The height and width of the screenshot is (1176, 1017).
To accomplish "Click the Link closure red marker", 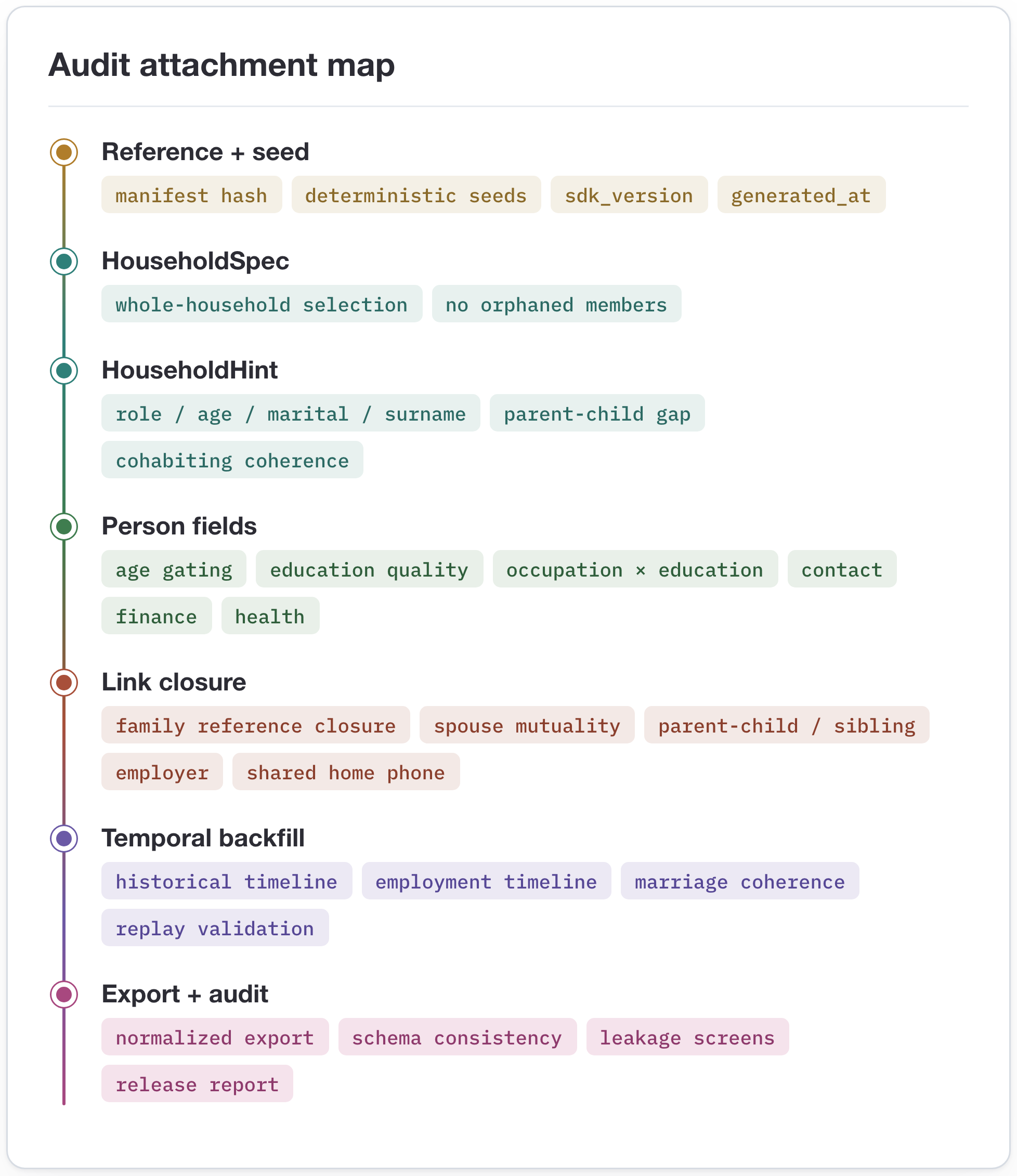I will tap(64, 682).
